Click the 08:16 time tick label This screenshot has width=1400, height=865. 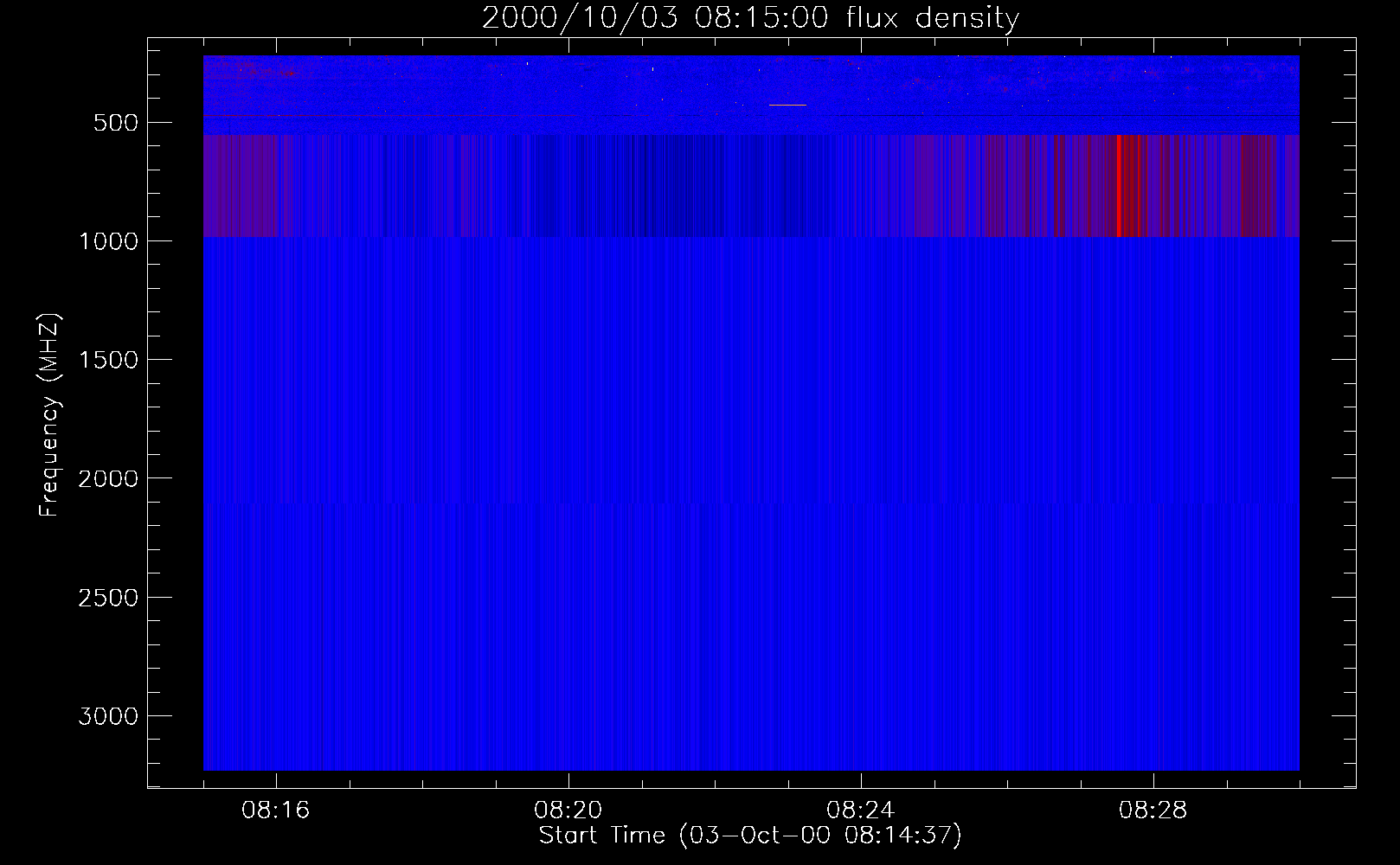[275, 811]
